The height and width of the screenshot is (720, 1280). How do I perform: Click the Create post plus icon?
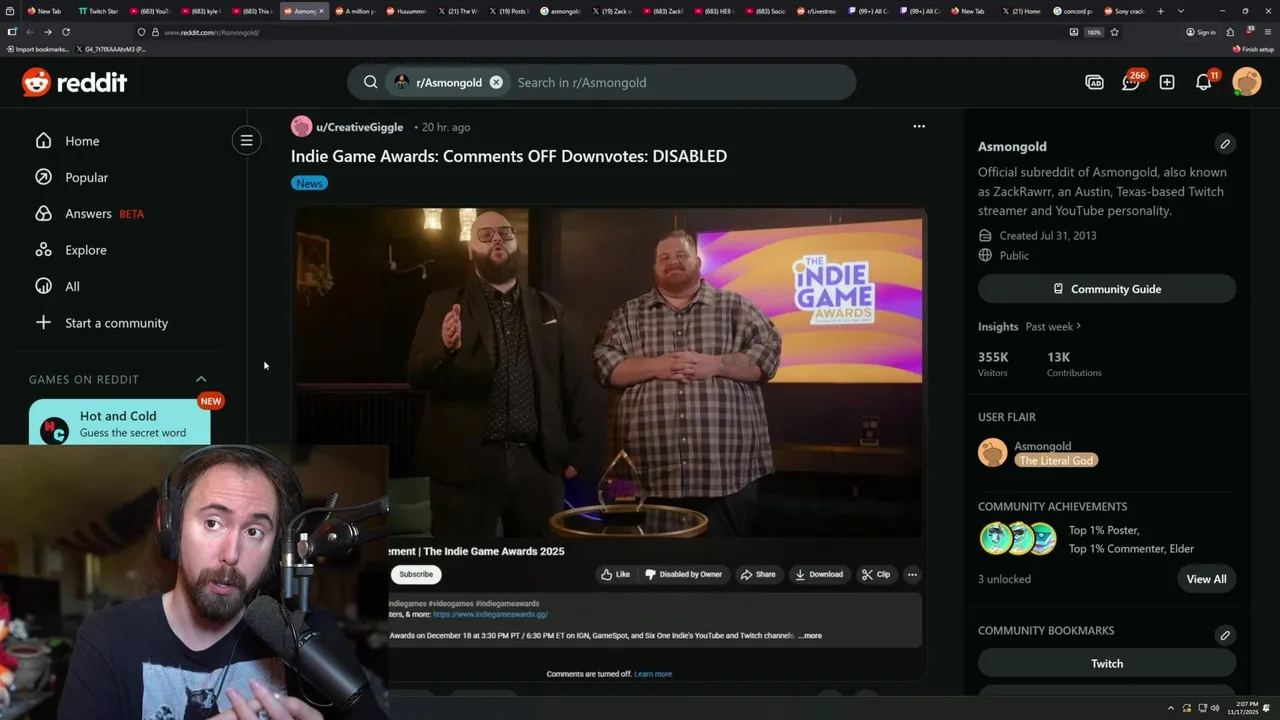(1167, 82)
